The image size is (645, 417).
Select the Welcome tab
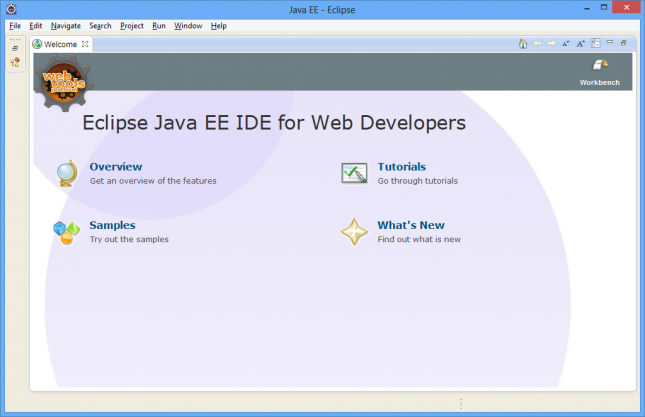tap(60, 44)
